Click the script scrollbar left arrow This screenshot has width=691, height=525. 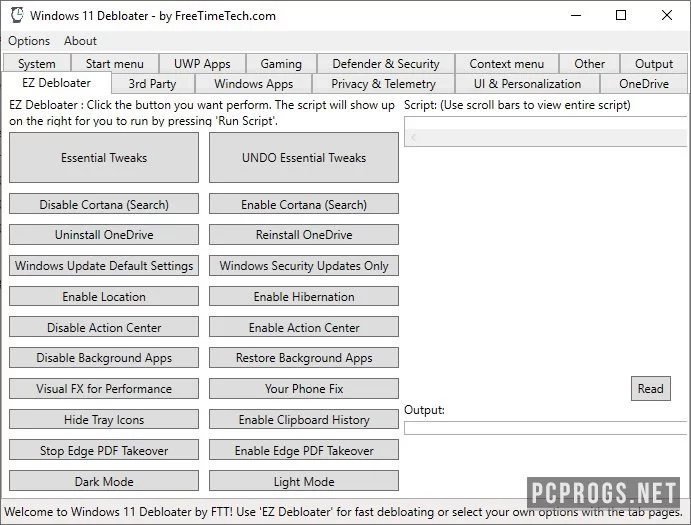[413, 138]
